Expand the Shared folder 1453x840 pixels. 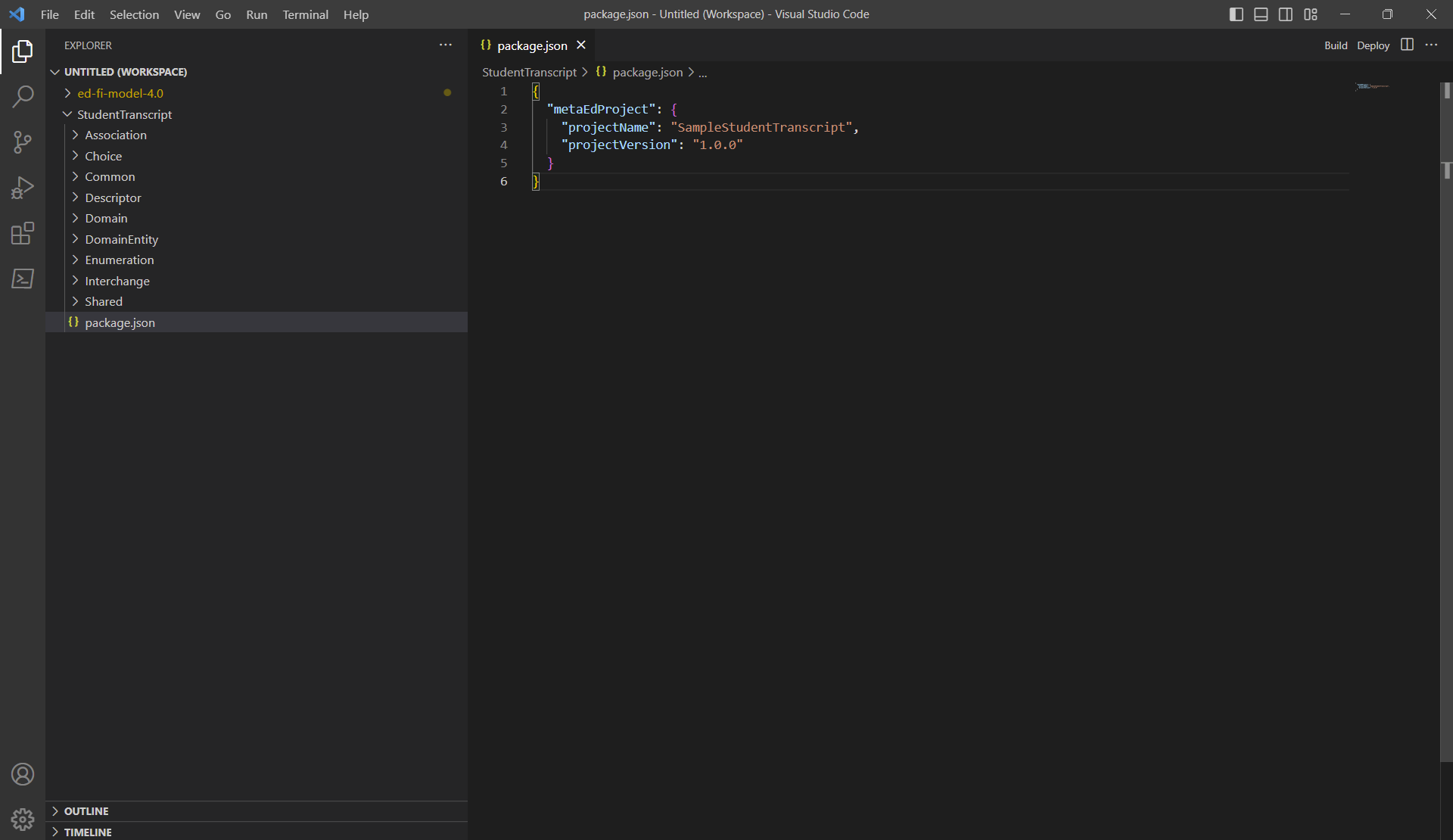pyautogui.click(x=104, y=301)
